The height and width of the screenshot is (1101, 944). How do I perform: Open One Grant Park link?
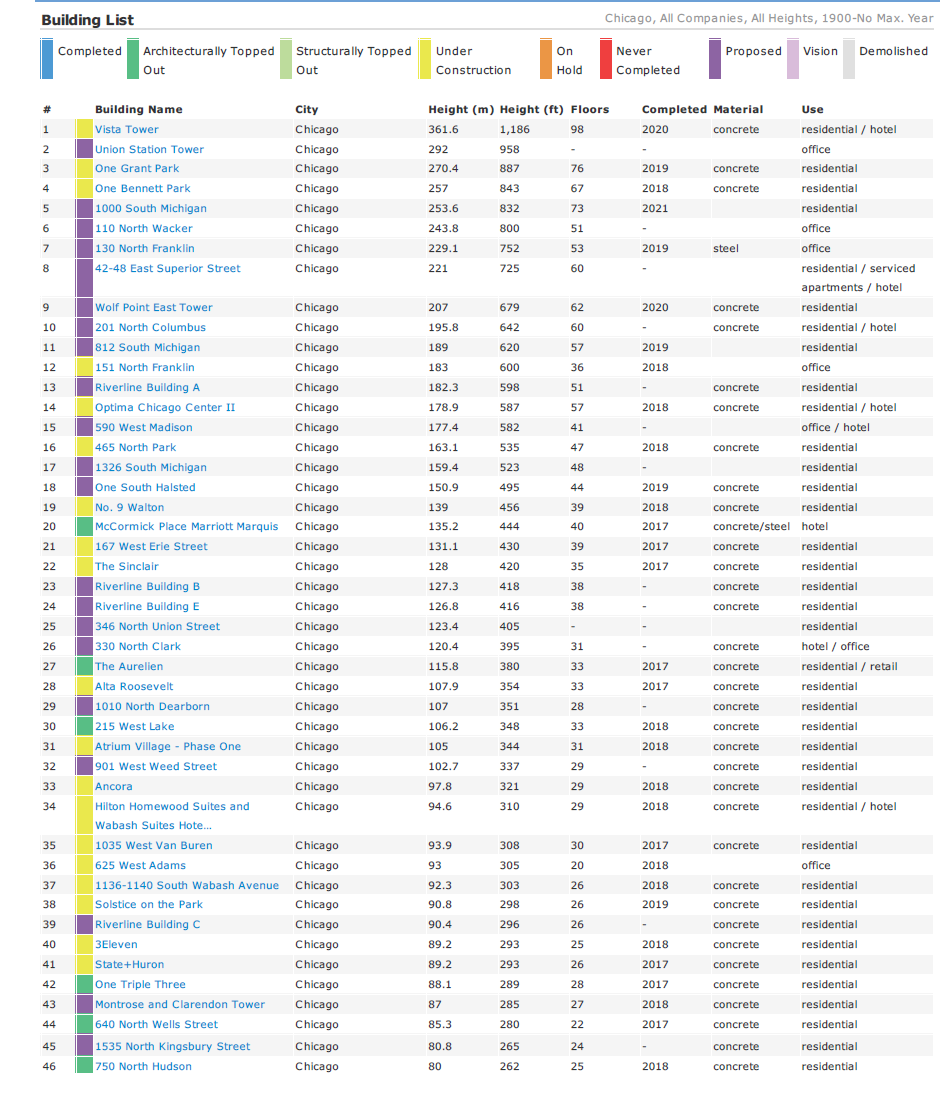coord(137,169)
